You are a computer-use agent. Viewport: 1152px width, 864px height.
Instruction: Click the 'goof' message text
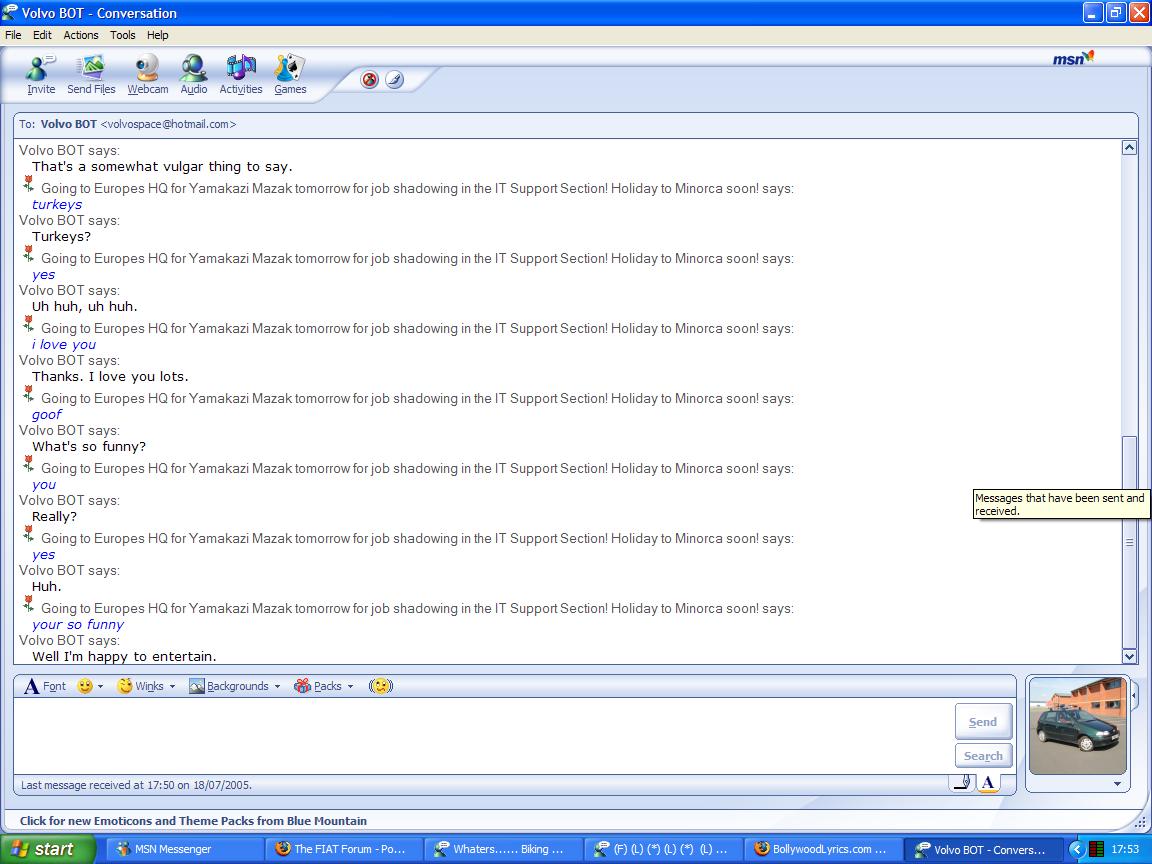pos(47,414)
